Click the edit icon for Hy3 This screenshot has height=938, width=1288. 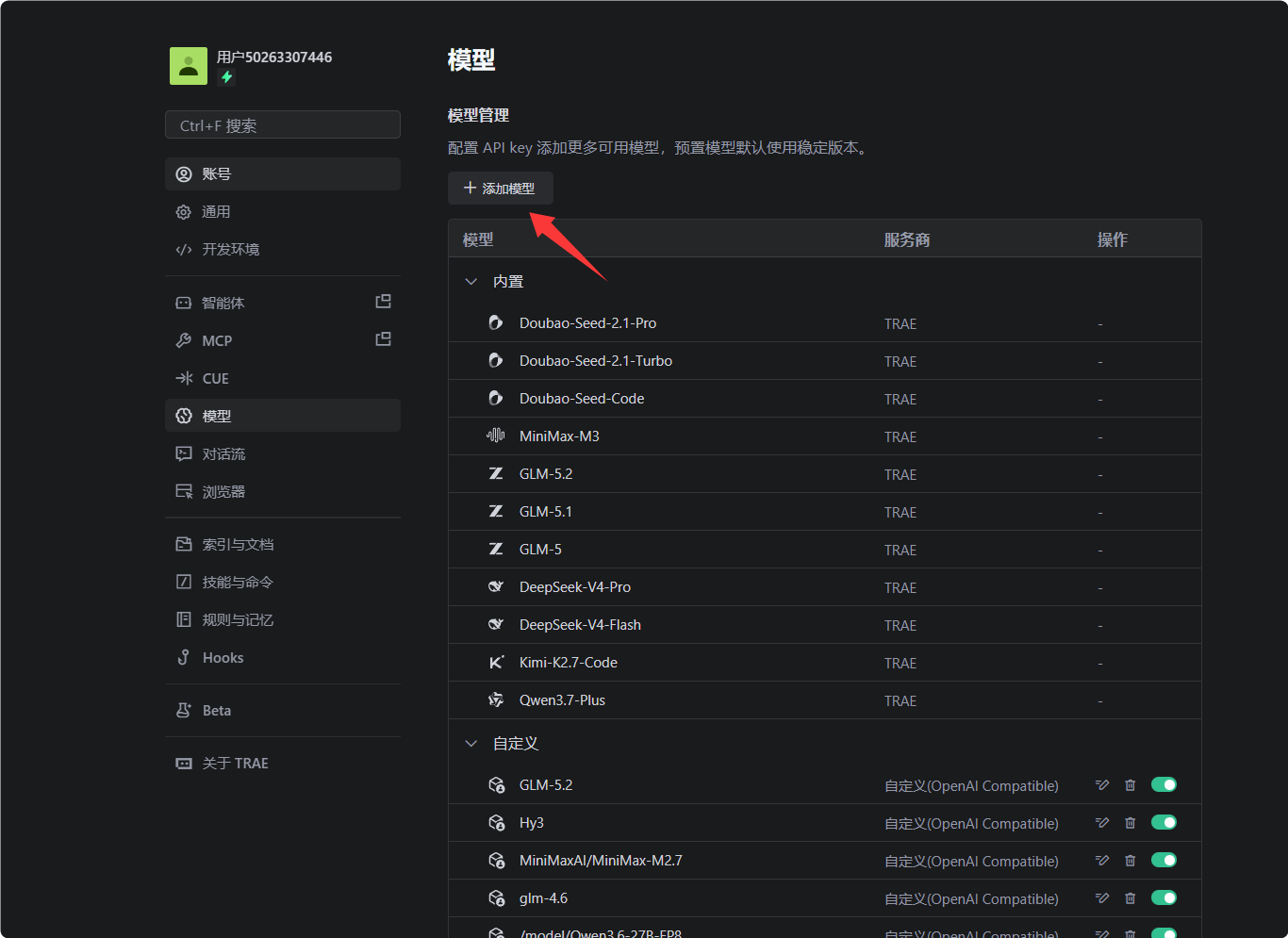[x=1102, y=823]
